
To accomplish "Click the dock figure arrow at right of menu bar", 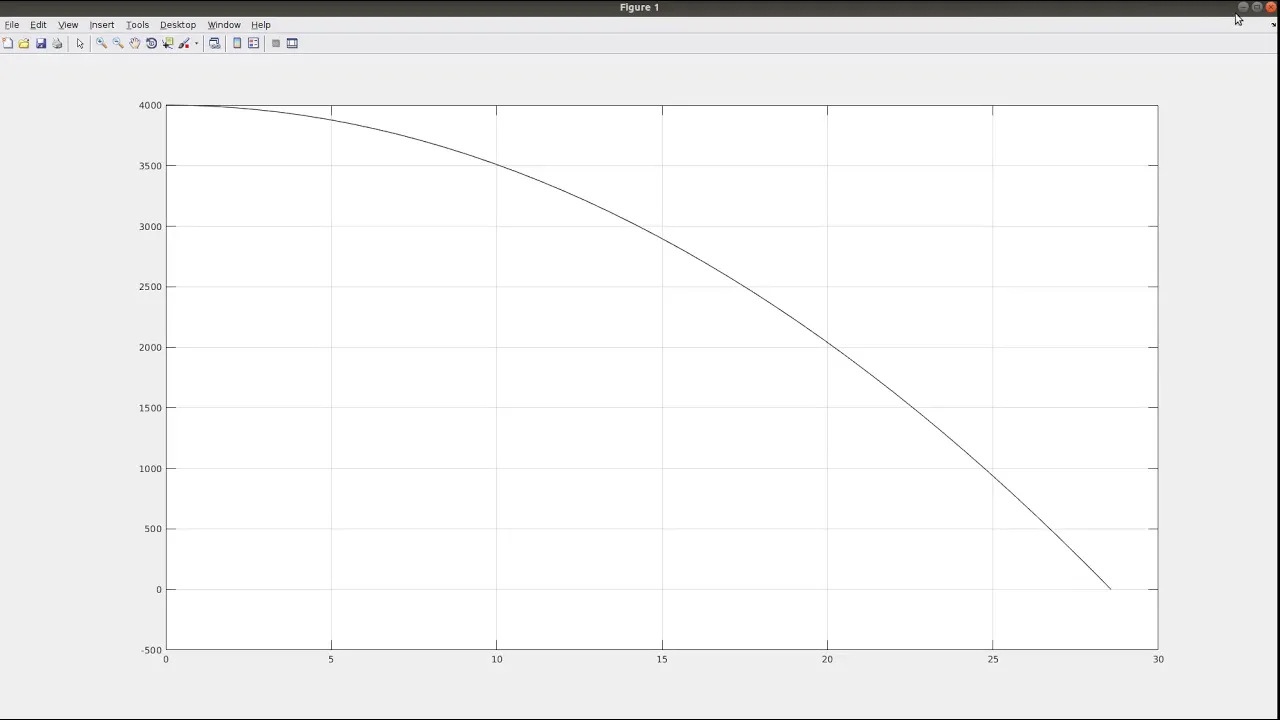I will pos(1273,24).
